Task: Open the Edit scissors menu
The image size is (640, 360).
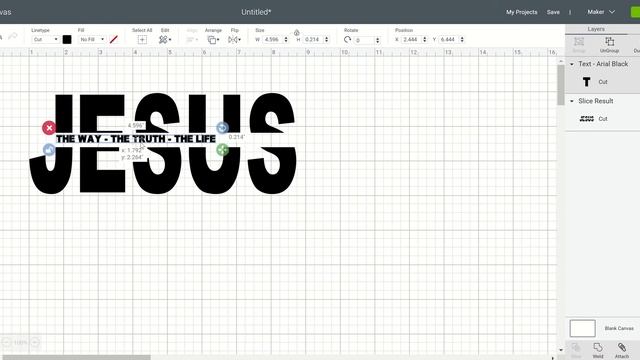Action: point(165,40)
